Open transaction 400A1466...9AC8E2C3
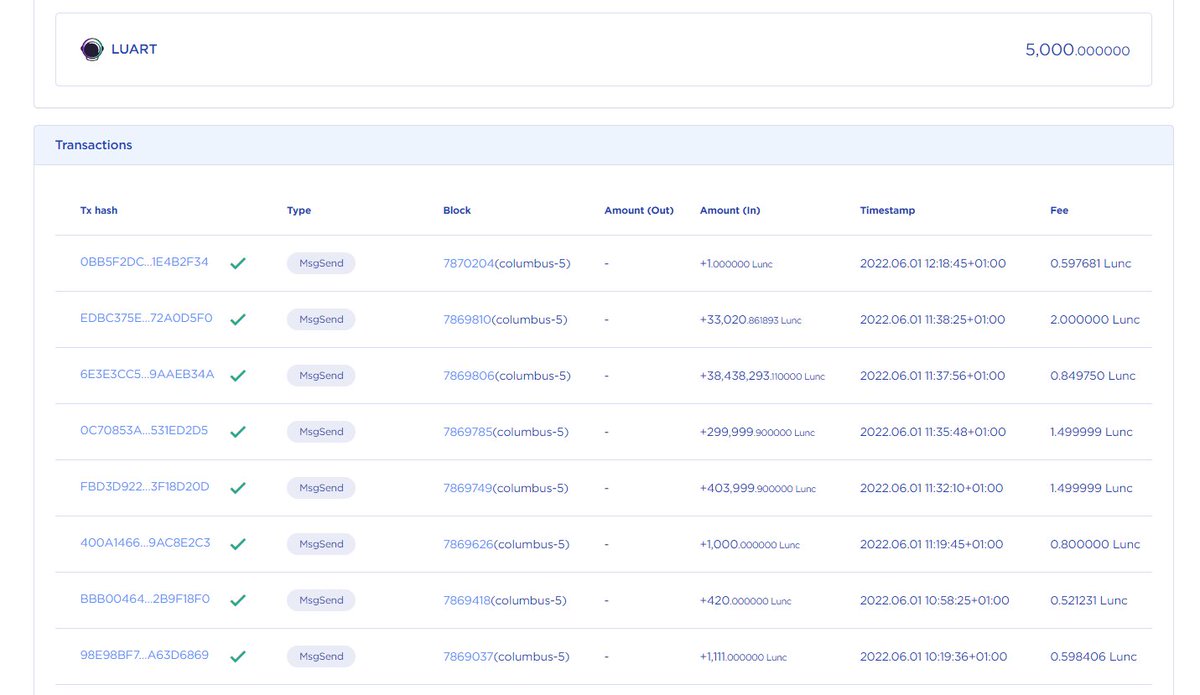Screen dimensions: 1200x695 coord(145,543)
